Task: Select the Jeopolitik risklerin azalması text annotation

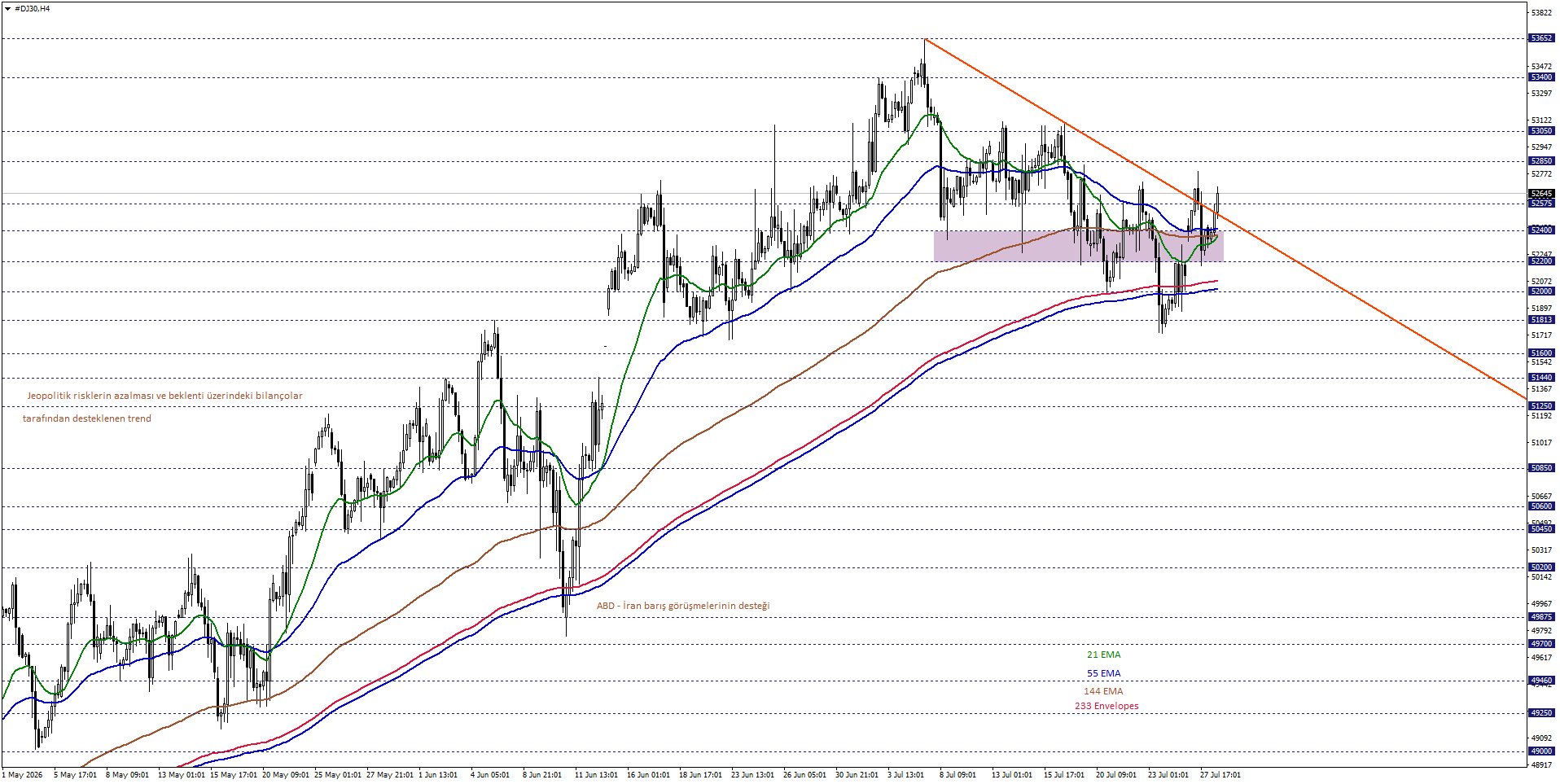Action: click(164, 396)
